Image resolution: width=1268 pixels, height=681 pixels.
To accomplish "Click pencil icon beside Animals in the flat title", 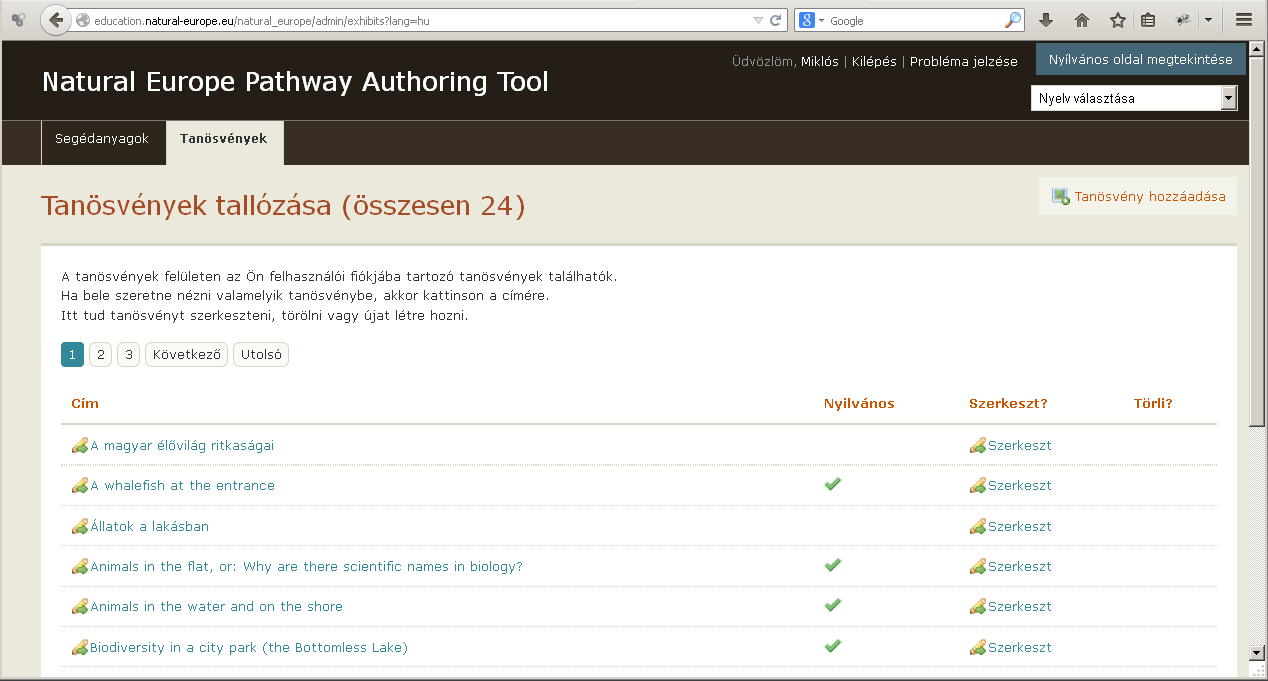I will point(80,567).
